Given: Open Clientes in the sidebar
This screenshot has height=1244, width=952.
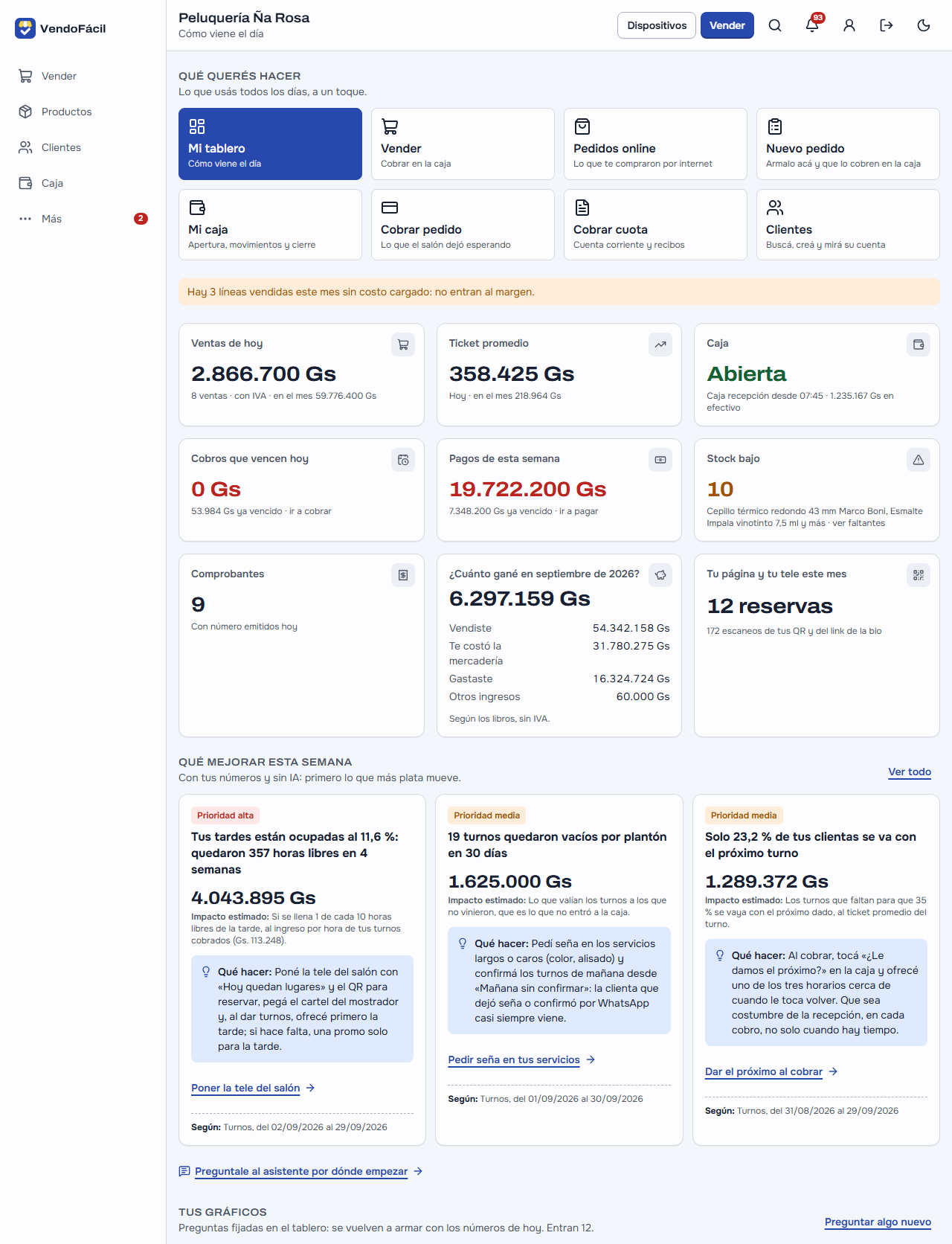Looking at the screenshot, I should 83,147.
